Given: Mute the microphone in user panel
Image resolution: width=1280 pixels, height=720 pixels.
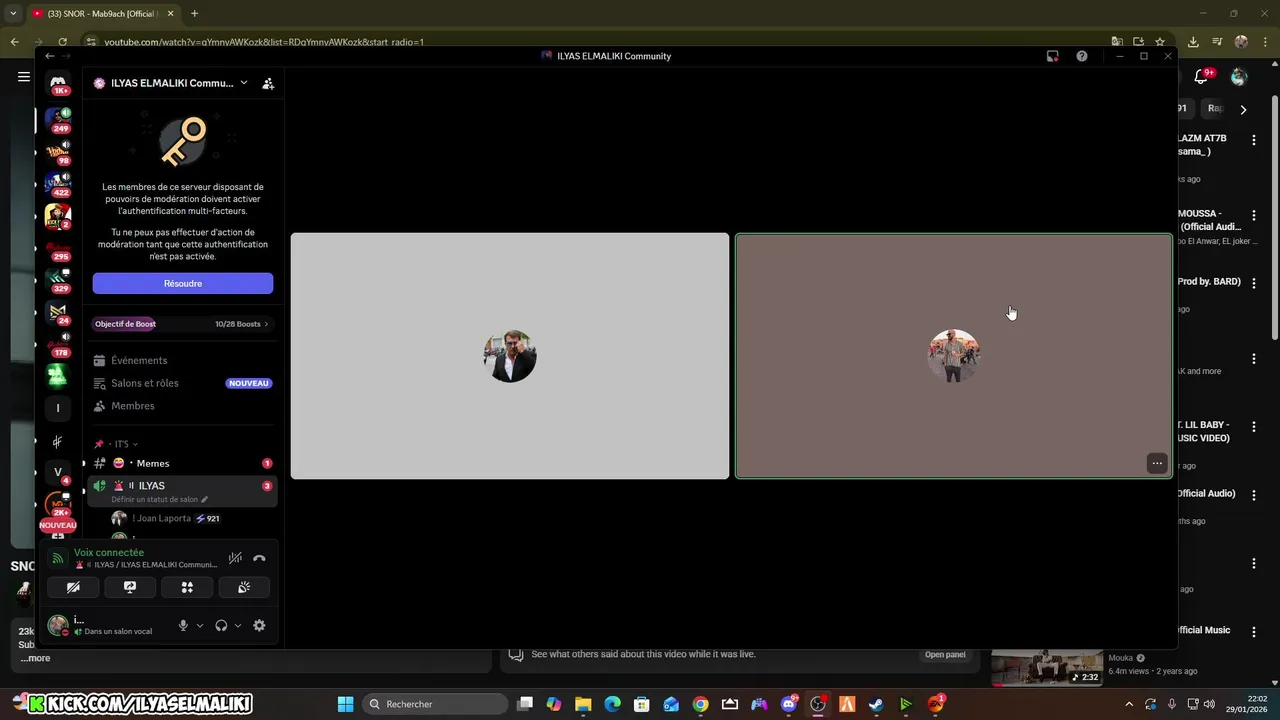Looking at the screenshot, I should [x=183, y=626].
